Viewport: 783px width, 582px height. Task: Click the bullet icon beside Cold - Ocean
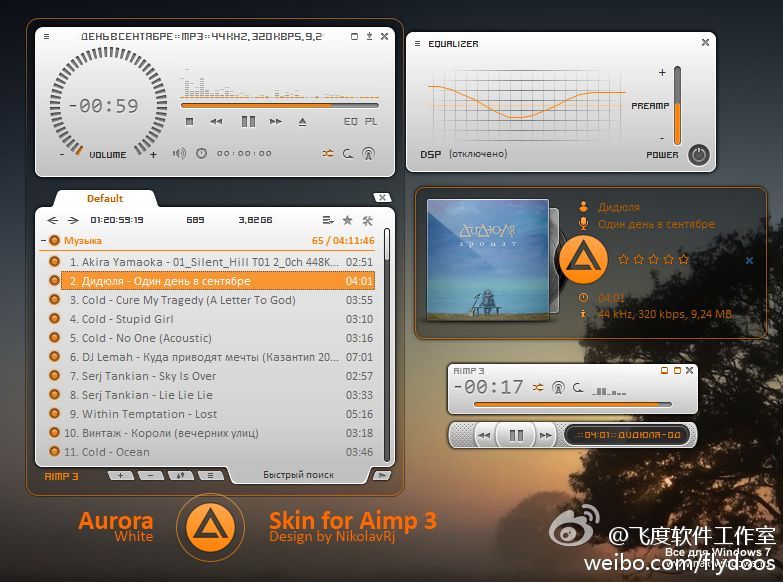point(54,451)
